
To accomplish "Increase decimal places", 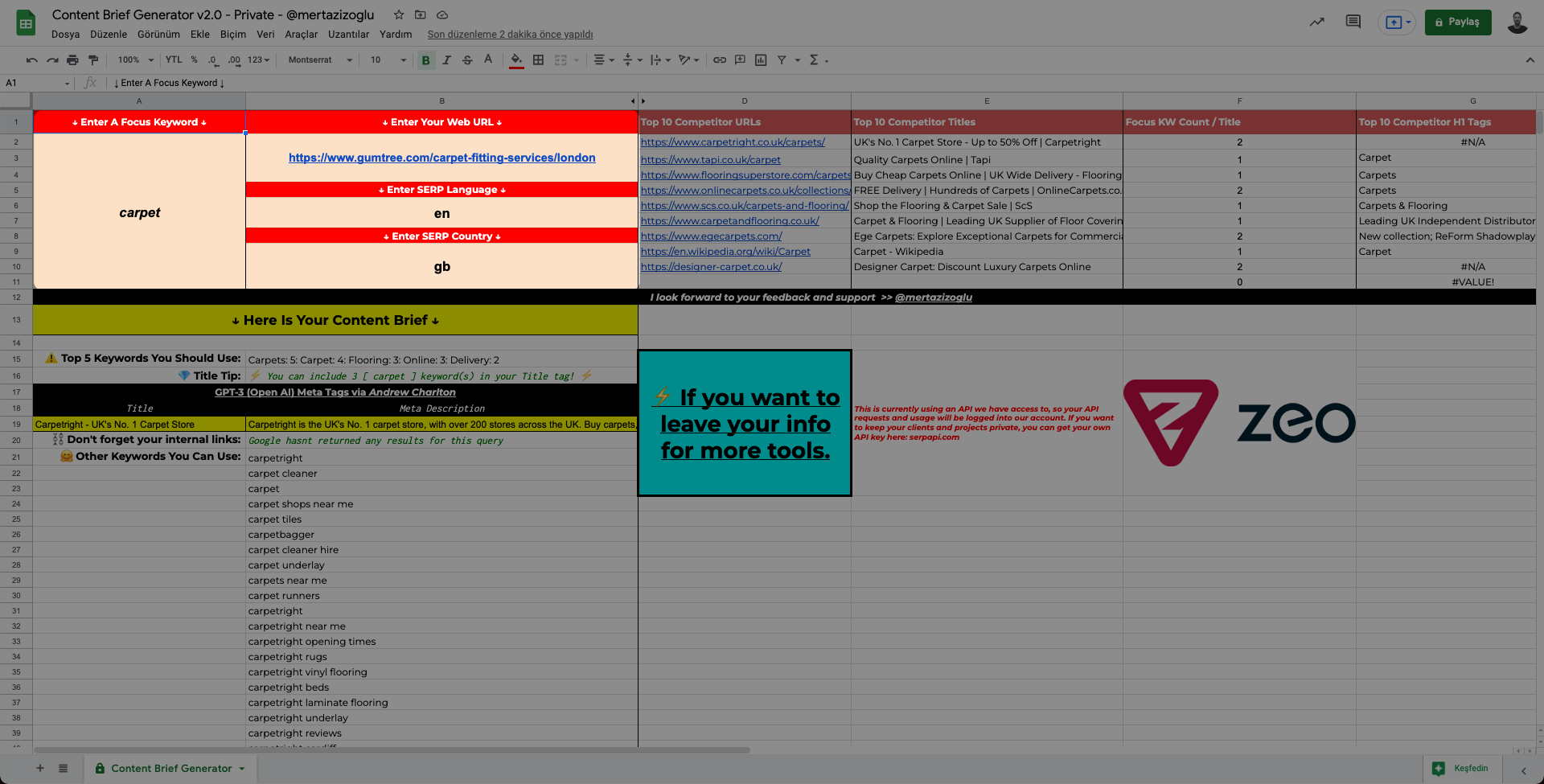I will 234,60.
